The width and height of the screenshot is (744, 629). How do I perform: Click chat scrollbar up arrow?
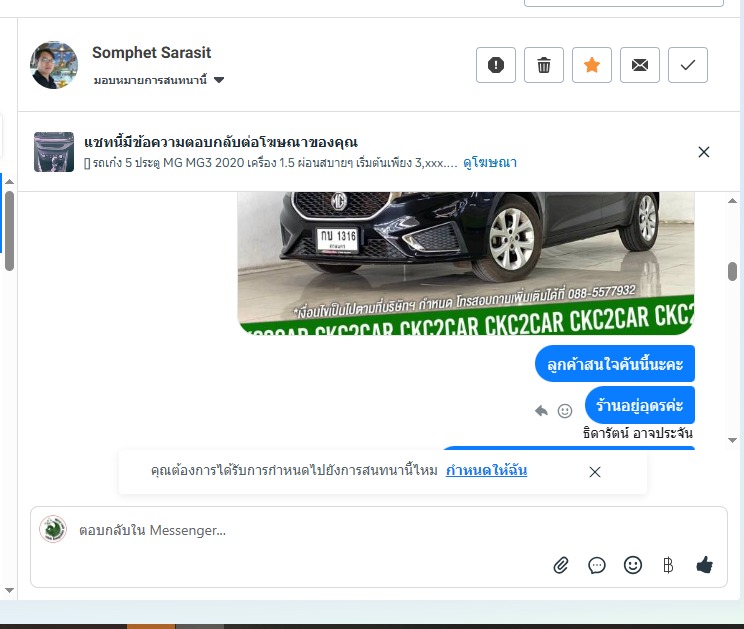pos(732,201)
